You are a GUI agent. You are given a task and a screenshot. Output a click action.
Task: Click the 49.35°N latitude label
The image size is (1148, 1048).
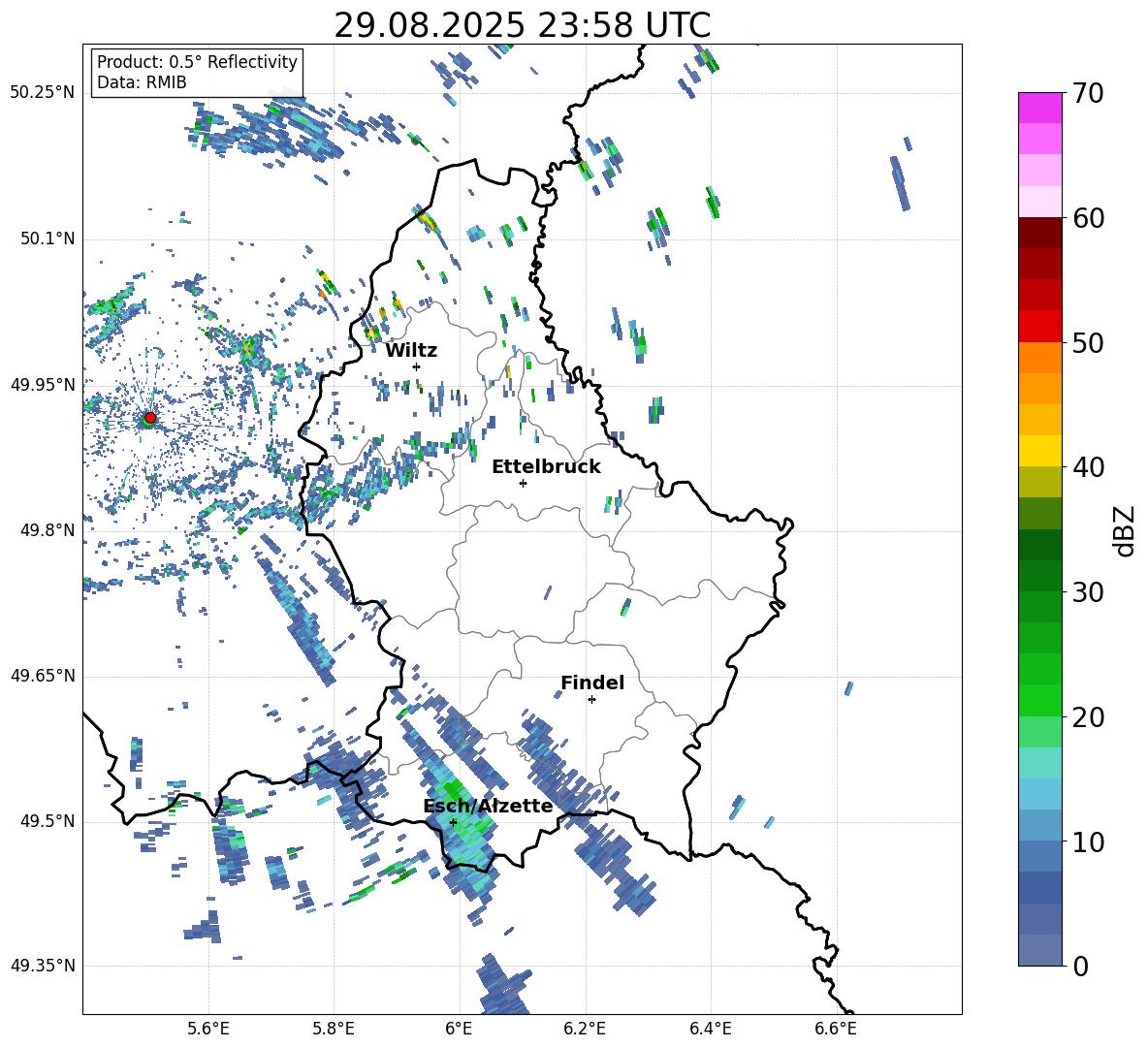point(43,966)
